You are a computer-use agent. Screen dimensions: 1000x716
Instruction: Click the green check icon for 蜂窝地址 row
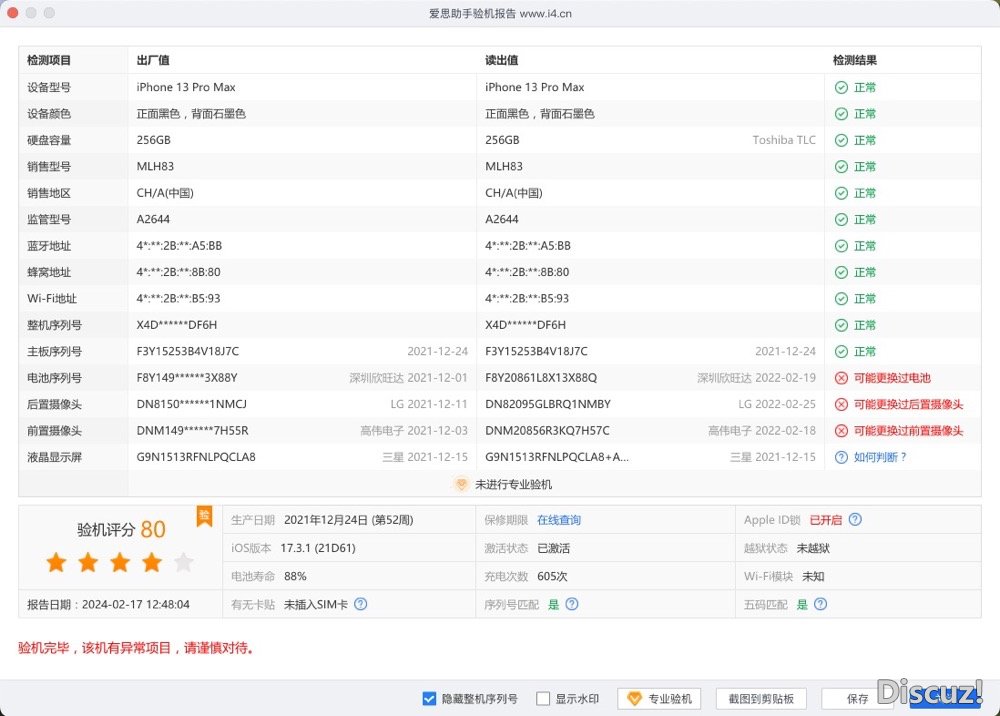[x=841, y=272]
